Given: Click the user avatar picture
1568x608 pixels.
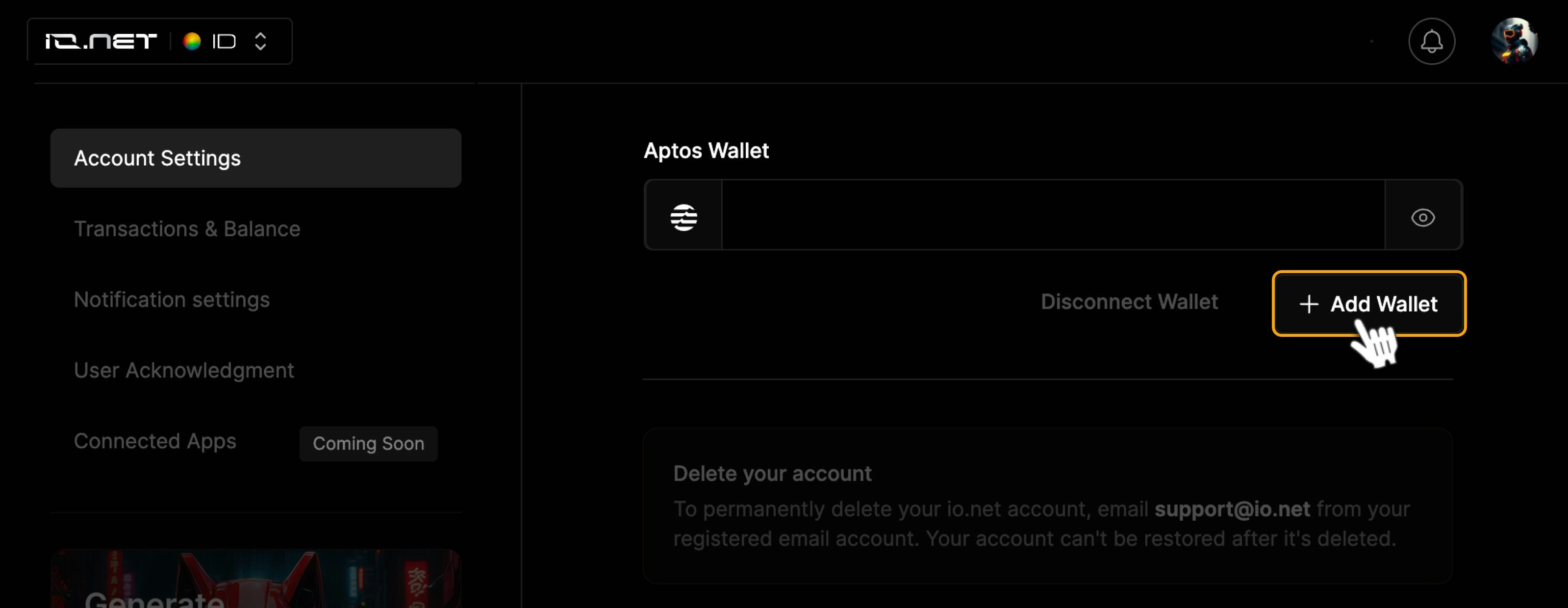Looking at the screenshot, I should point(1515,41).
